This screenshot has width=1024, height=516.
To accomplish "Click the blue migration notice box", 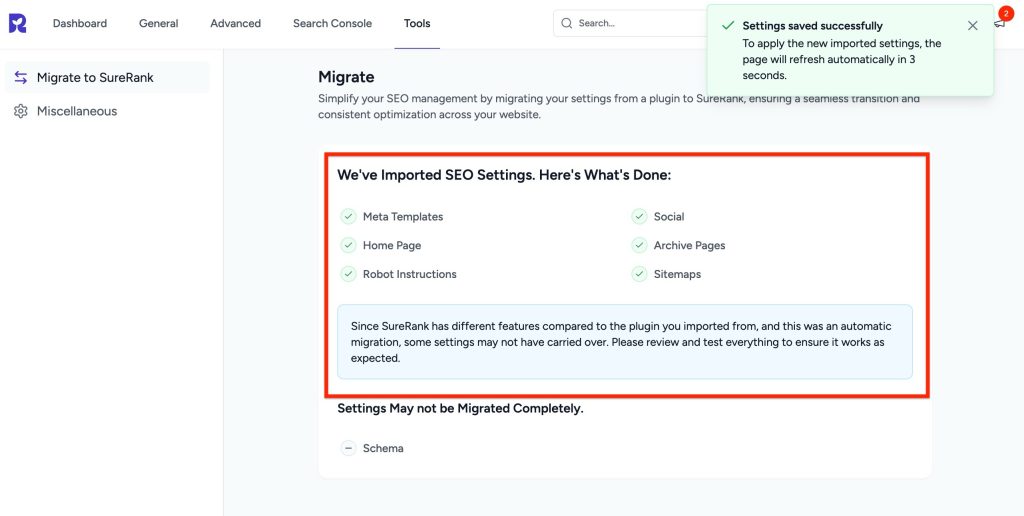I will (x=624, y=342).
